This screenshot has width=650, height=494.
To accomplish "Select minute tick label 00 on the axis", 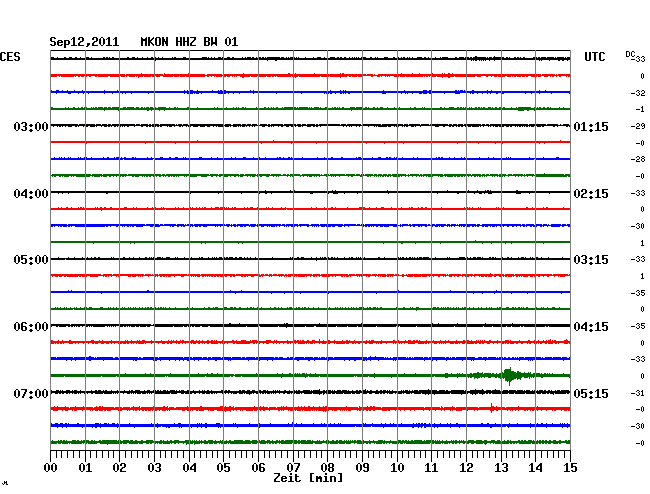I will (x=51, y=468).
